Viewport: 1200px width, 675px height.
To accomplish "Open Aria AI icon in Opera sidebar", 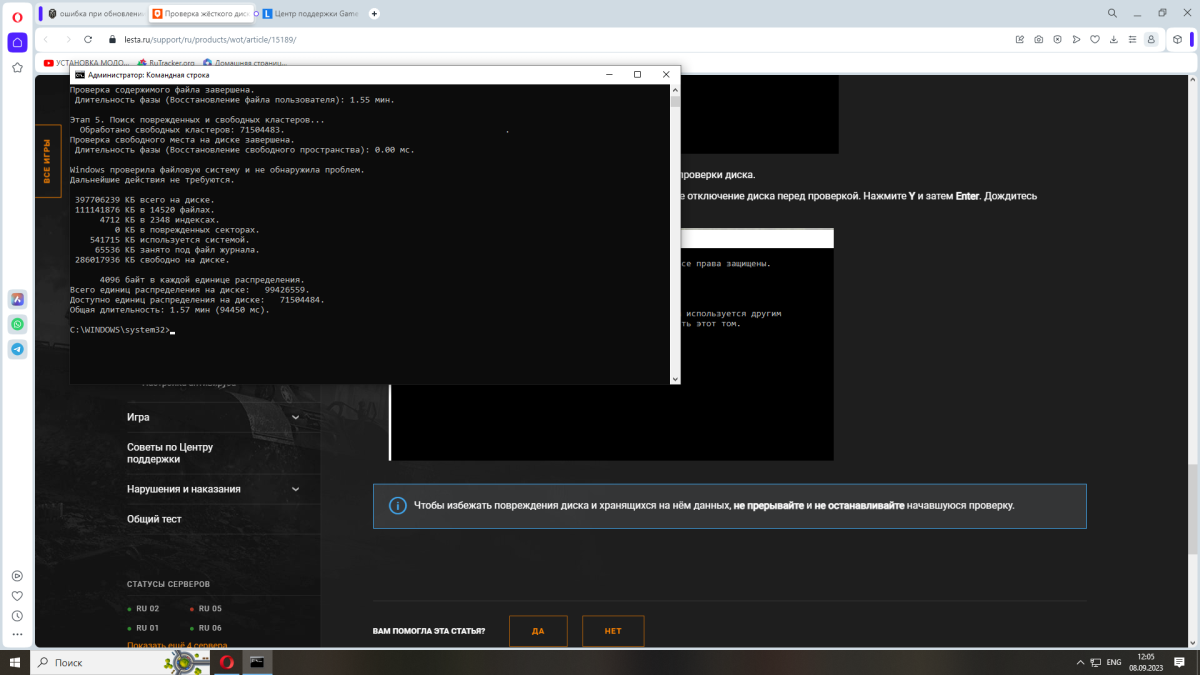I will pos(17,299).
